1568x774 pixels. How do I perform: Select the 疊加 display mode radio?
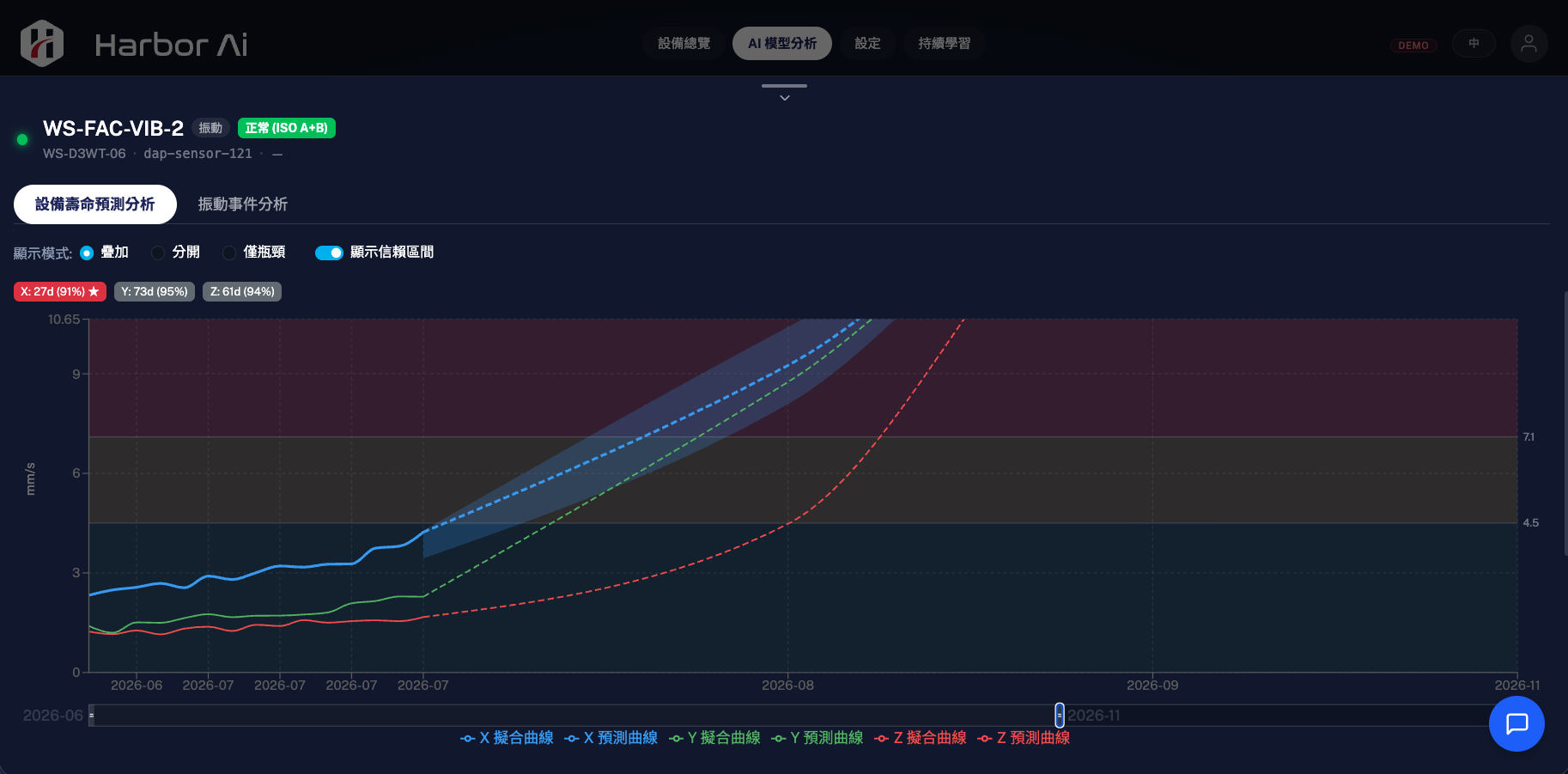click(x=87, y=253)
